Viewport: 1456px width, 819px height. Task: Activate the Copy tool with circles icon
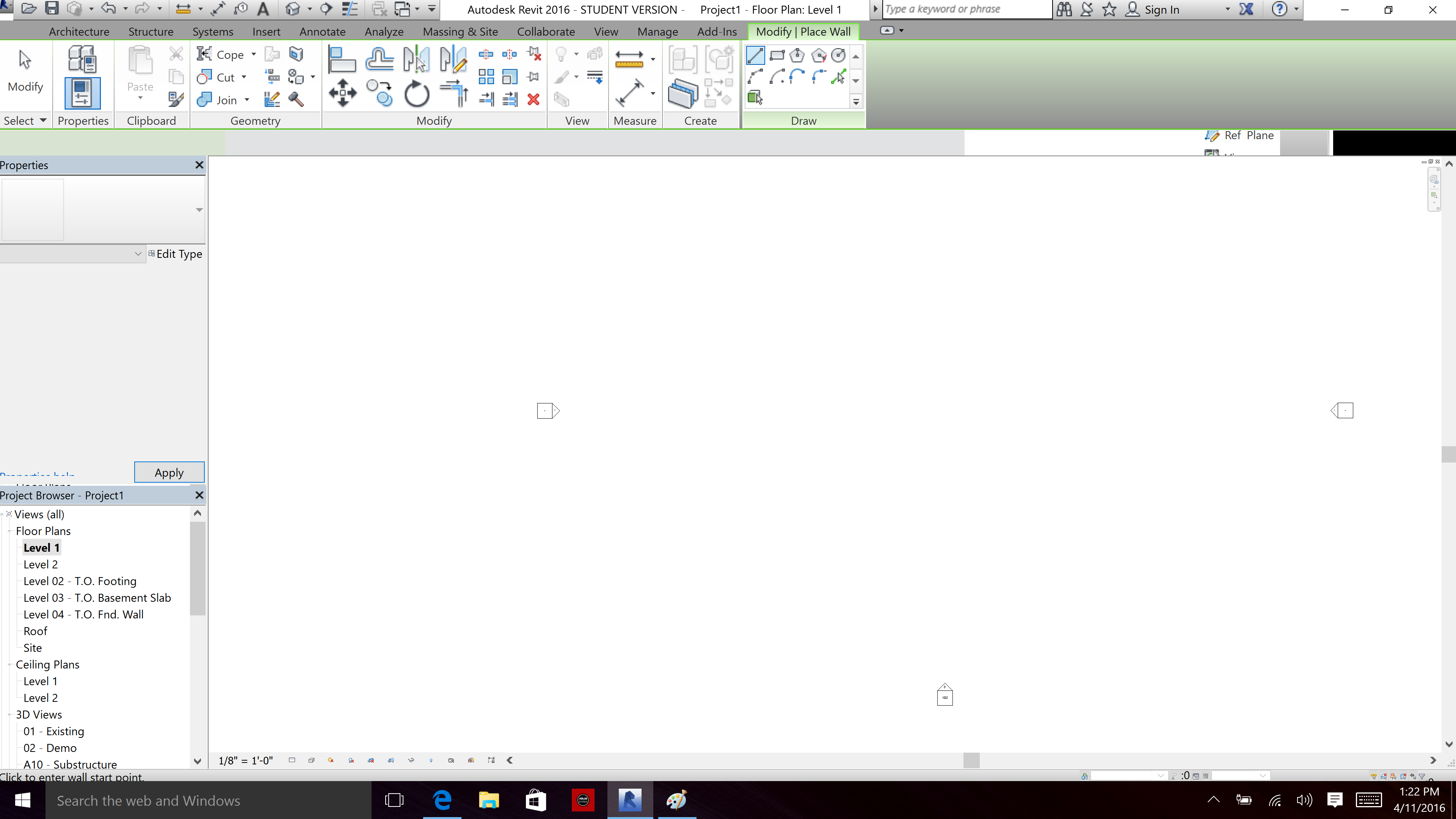(x=379, y=93)
